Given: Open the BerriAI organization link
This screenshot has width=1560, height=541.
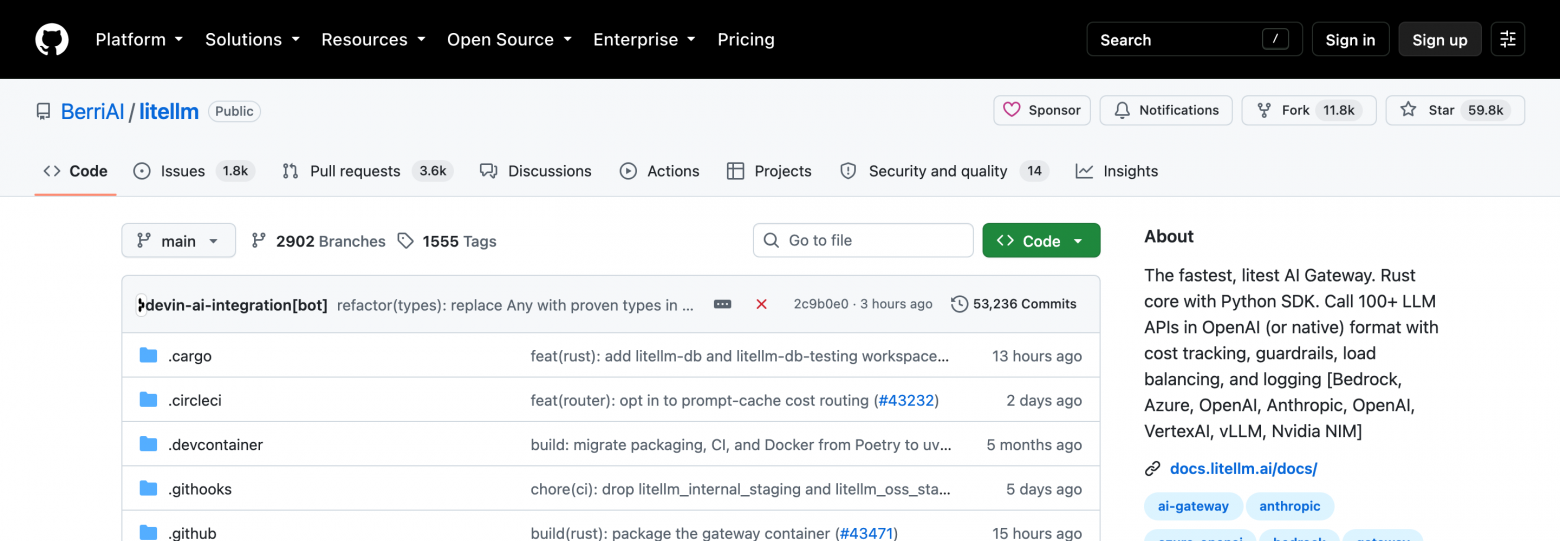Looking at the screenshot, I should click(92, 111).
